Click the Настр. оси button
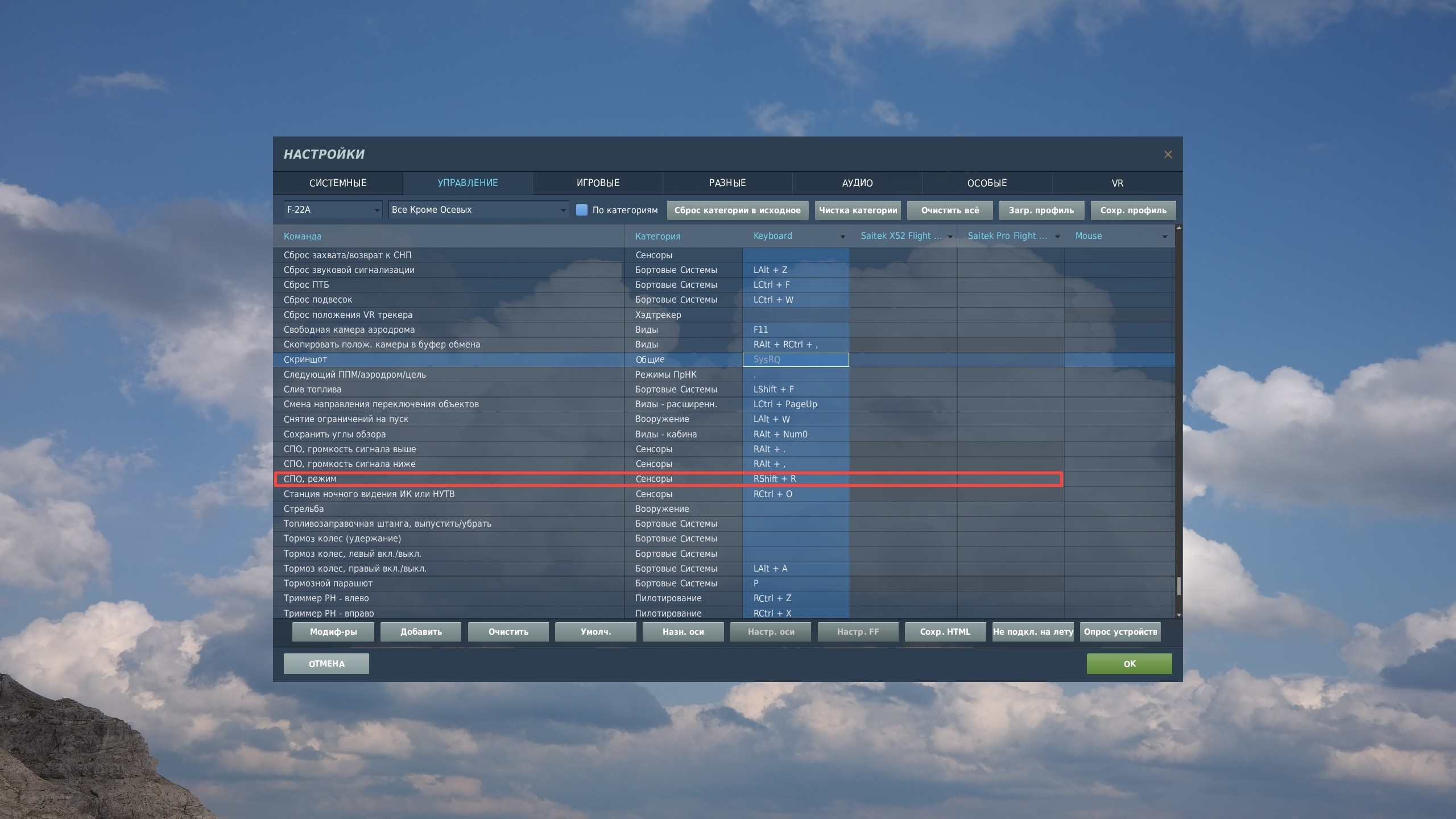Screen dimensions: 1456x819 (771, 632)
